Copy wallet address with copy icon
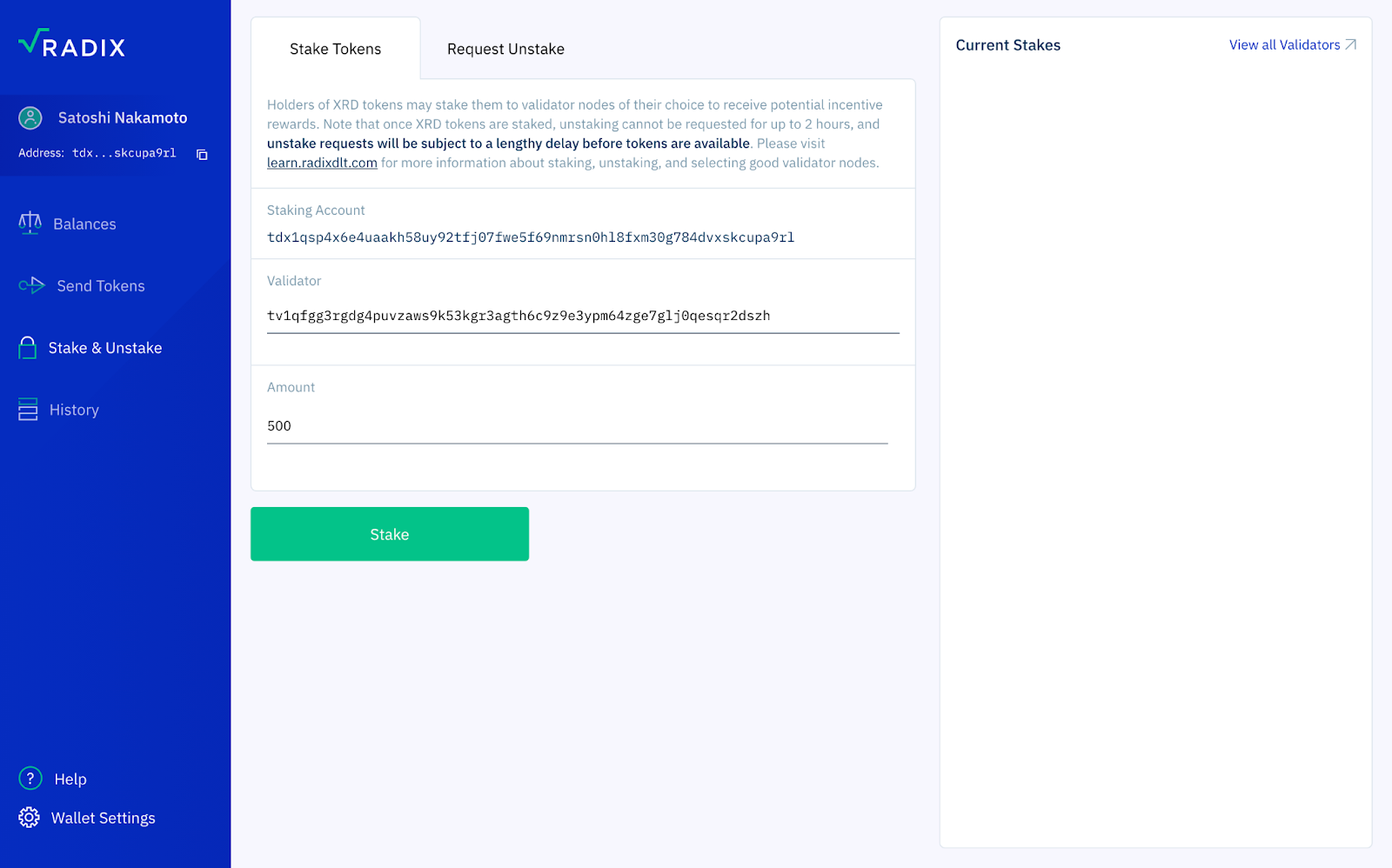This screenshot has height=868, width=1392. coord(202,154)
